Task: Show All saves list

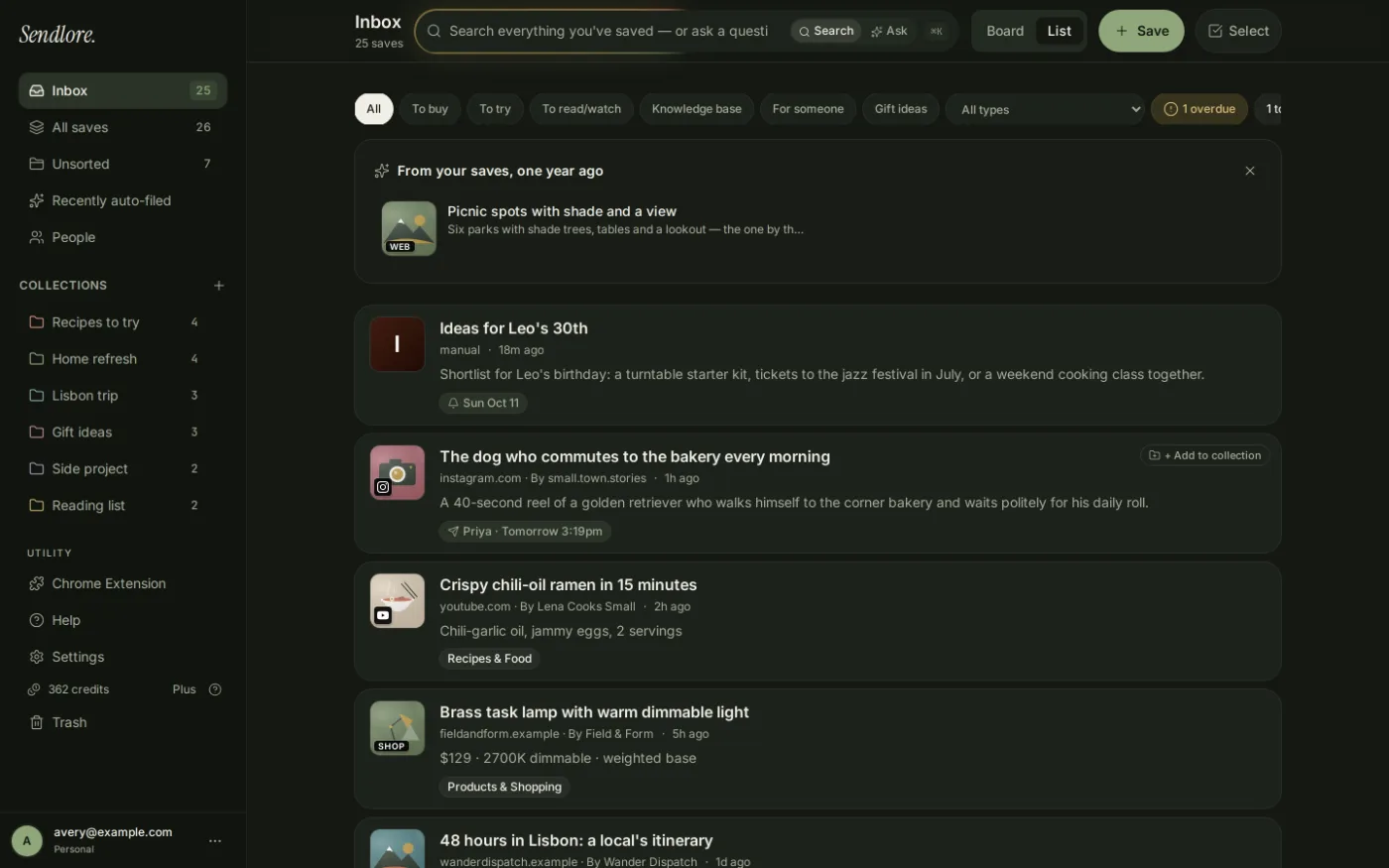Action: tap(123, 127)
